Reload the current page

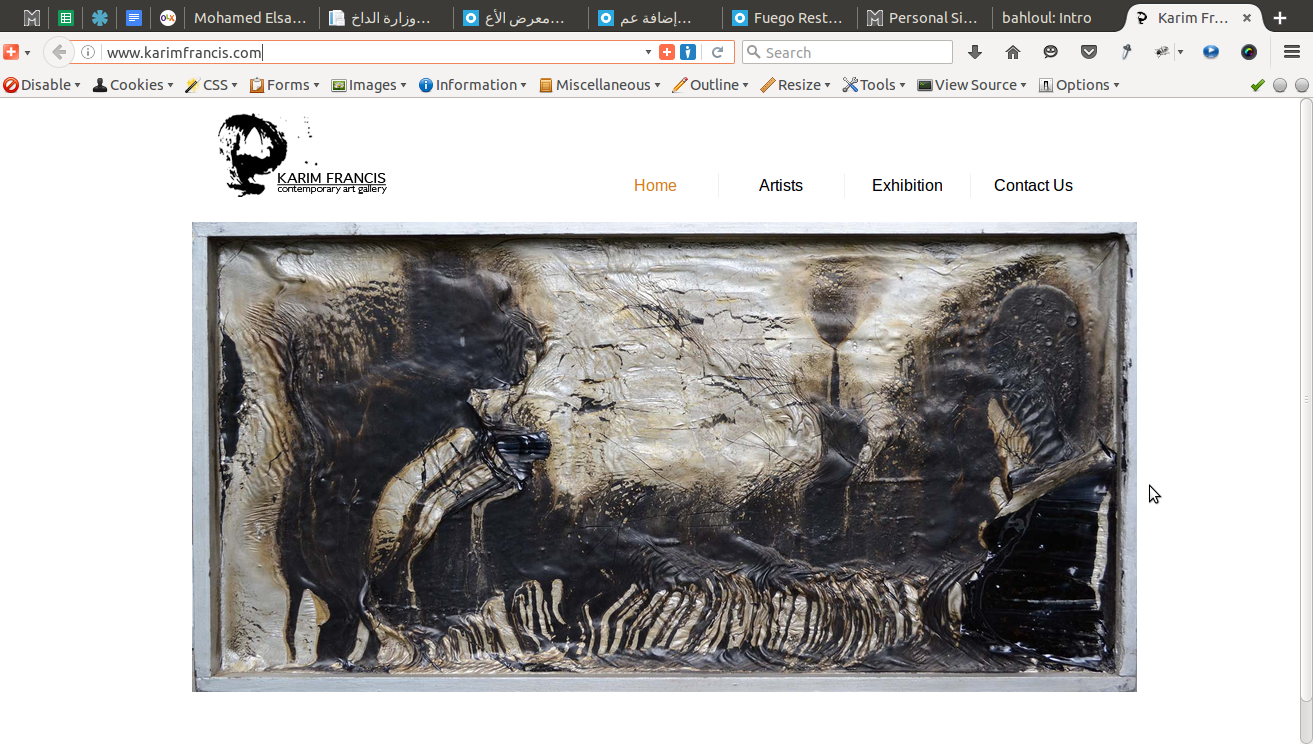click(x=717, y=52)
